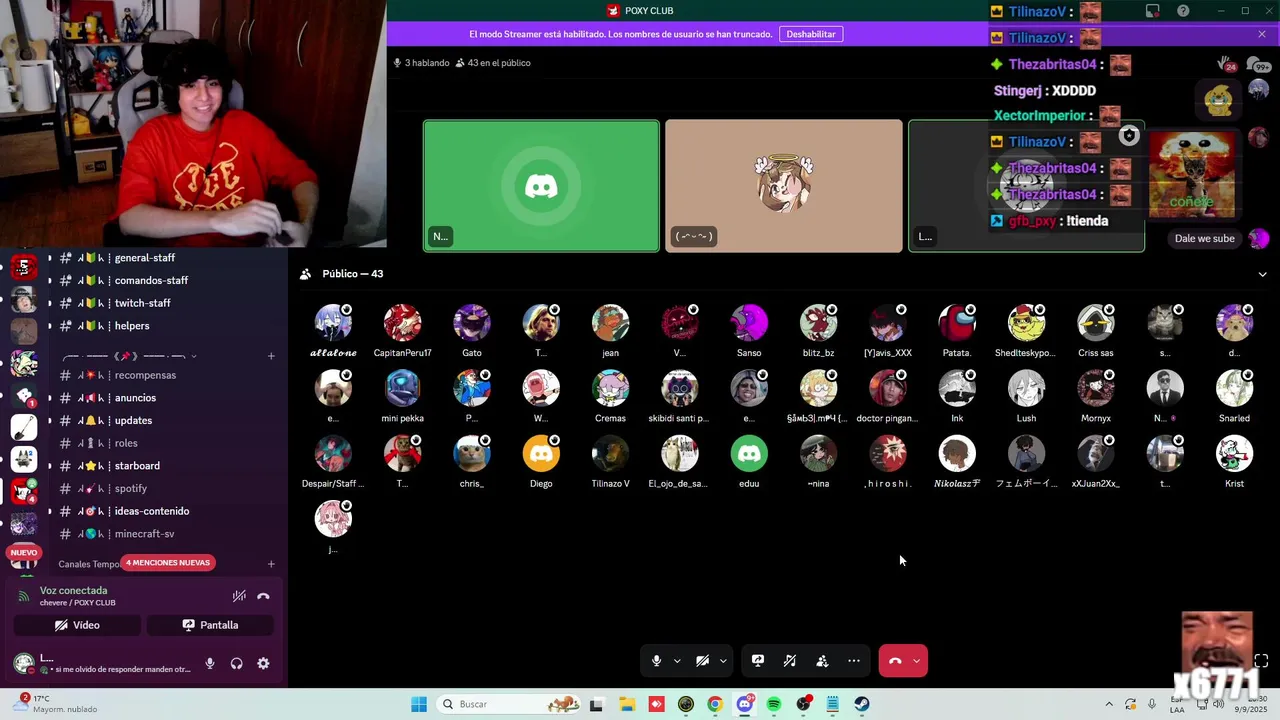Disable Streamer mode with Deshabilitar button
This screenshot has height=720, width=1280.
click(x=811, y=34)
